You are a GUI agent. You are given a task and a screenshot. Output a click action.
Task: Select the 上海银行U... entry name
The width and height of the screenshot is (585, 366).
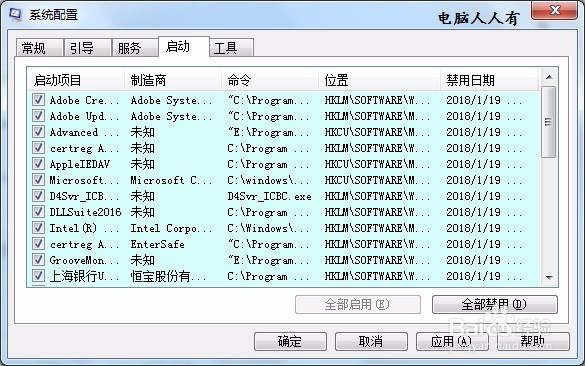(x=84, y=276)
